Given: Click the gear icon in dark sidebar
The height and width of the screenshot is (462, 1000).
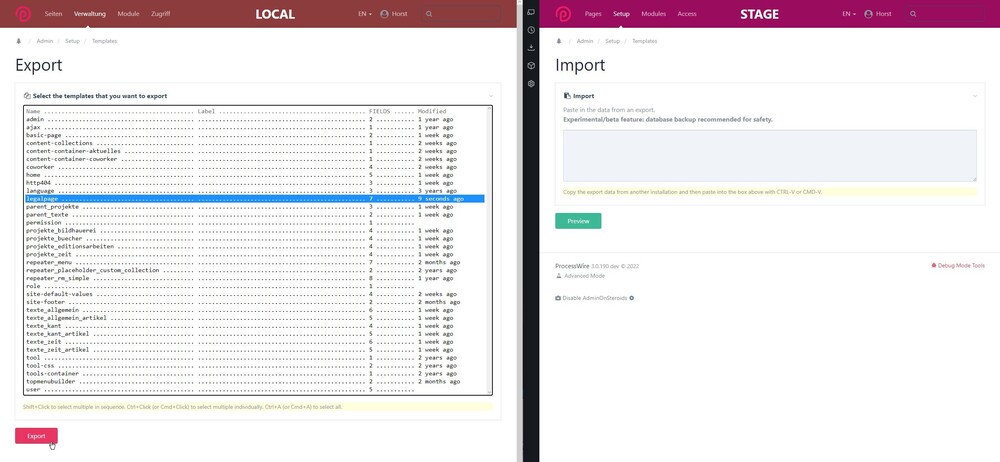Looking at the screenshot, I should [531, 84].
